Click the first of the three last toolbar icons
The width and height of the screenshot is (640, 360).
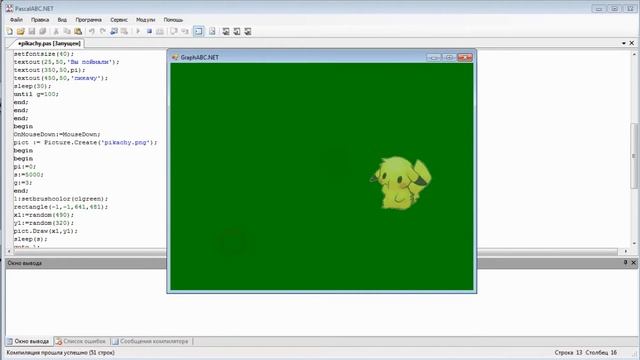[x=226, y=31]
